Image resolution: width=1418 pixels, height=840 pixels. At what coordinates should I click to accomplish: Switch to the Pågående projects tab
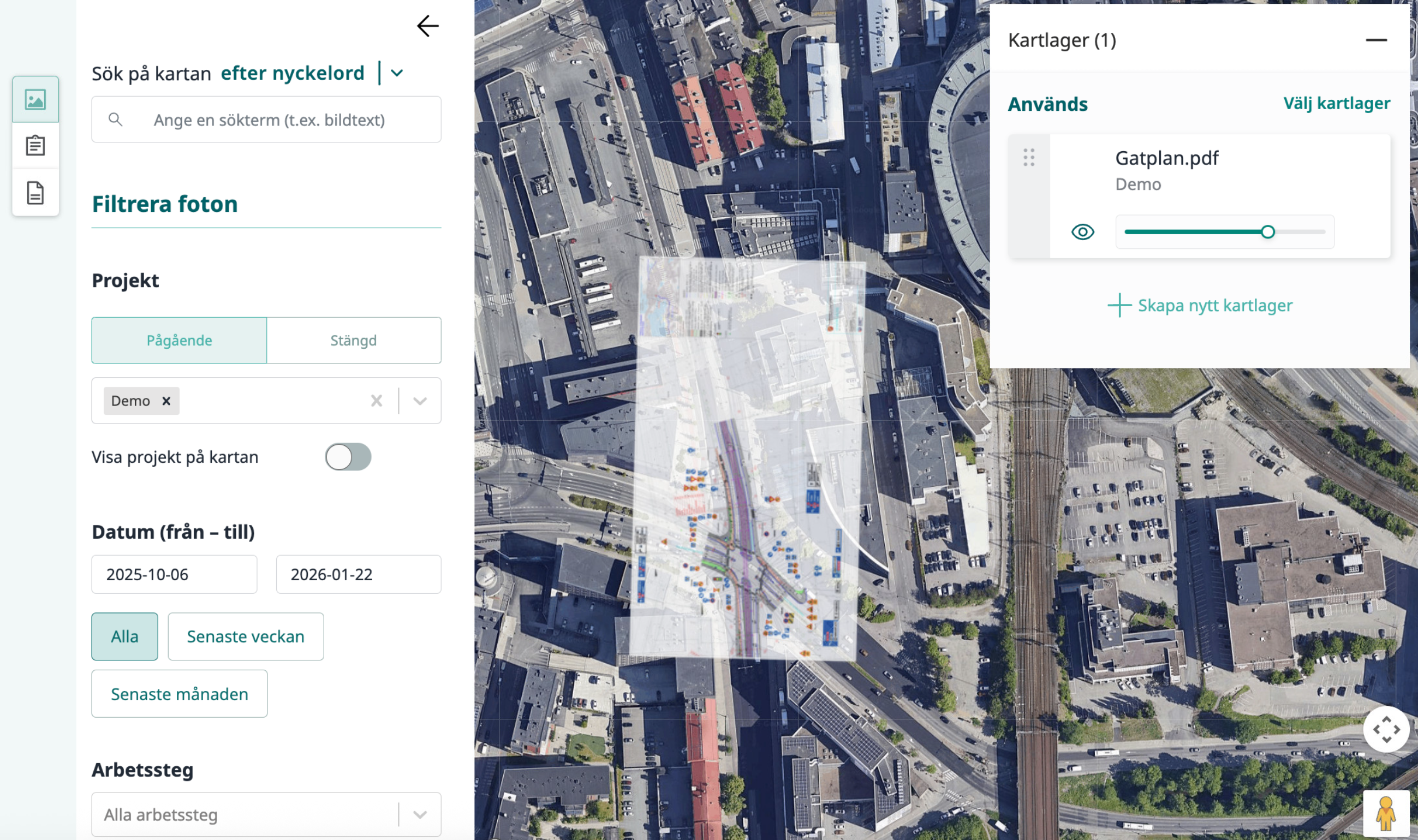179,340
